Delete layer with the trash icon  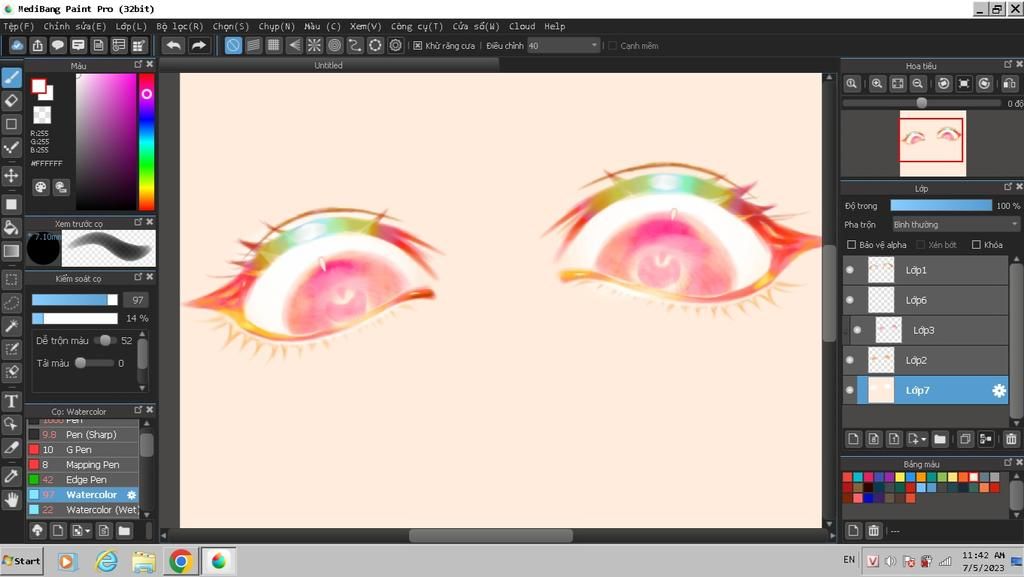point(1011,439)
